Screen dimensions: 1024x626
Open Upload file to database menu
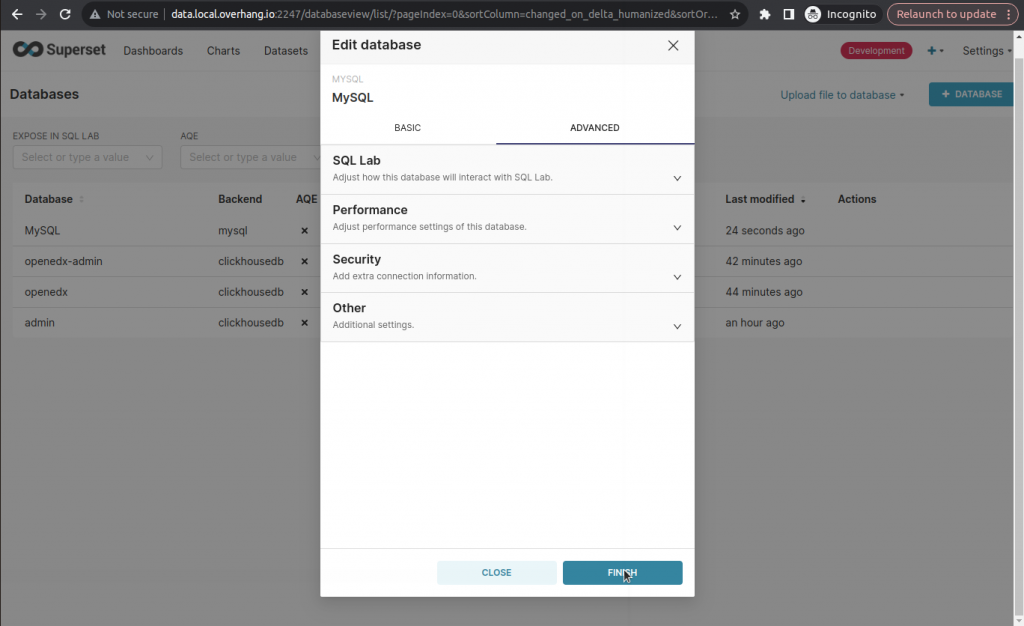coord(842,95)
